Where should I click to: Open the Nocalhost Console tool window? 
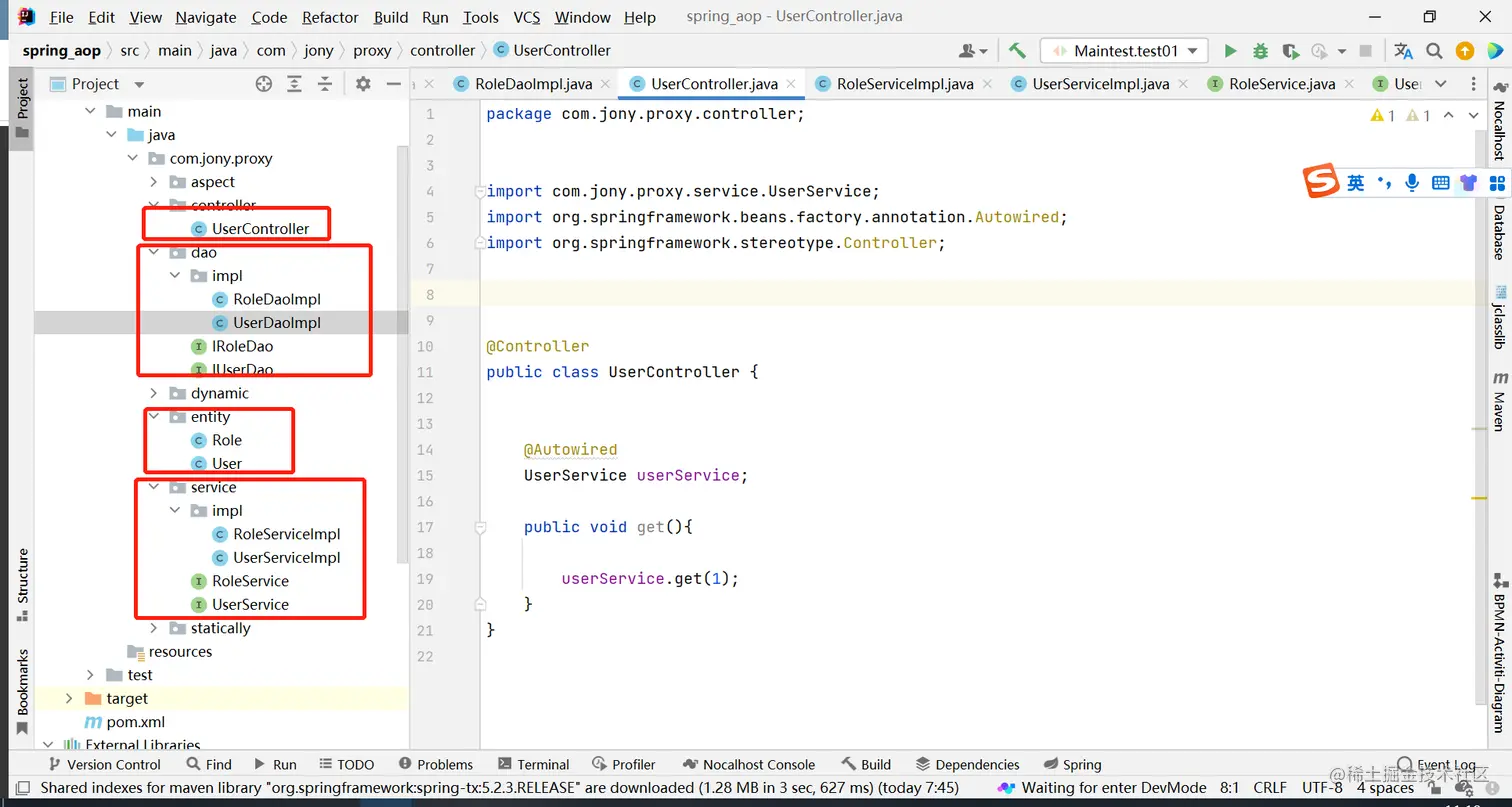(748, 764)
